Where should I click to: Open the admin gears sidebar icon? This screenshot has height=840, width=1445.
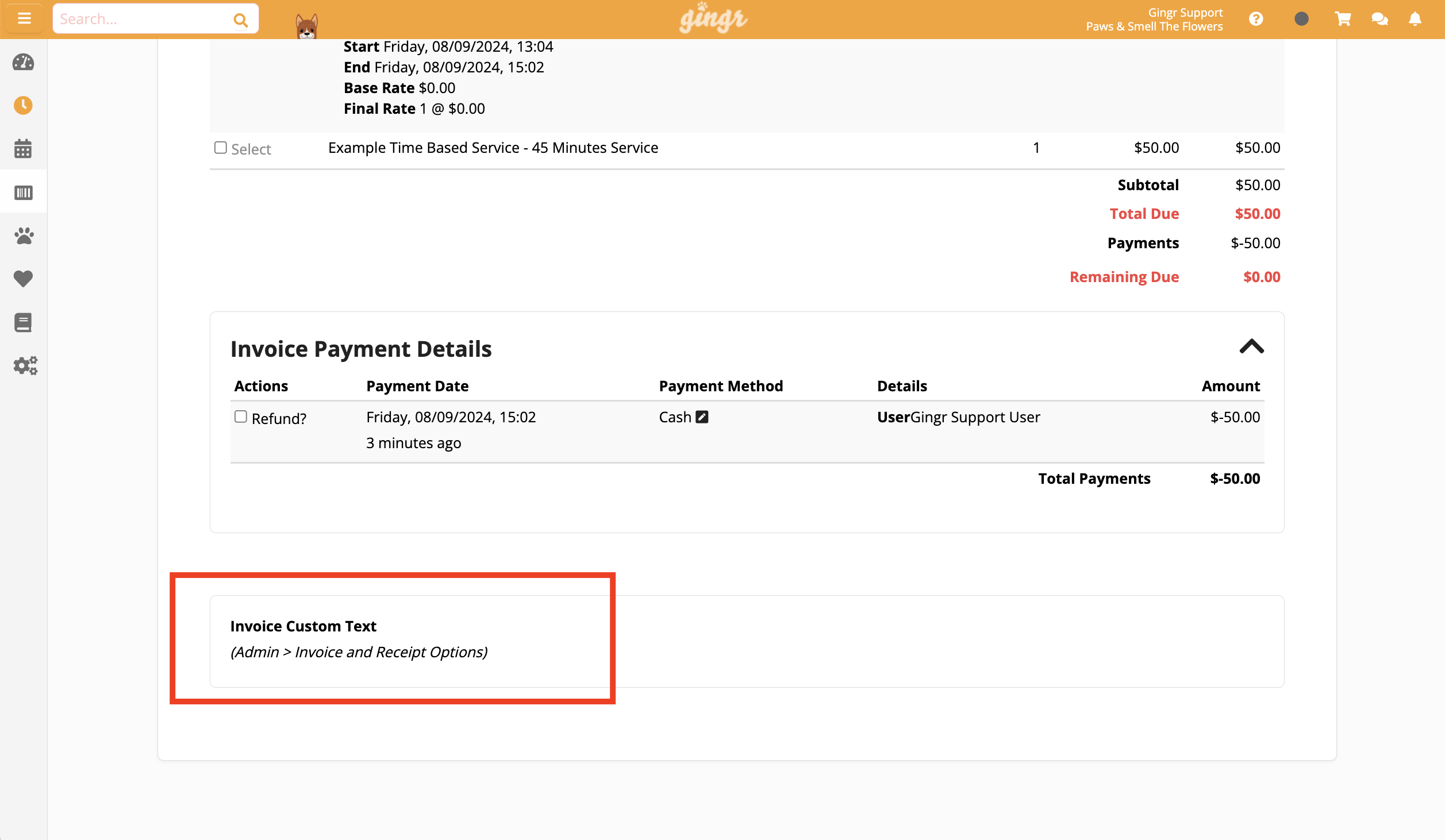point(25,365)
